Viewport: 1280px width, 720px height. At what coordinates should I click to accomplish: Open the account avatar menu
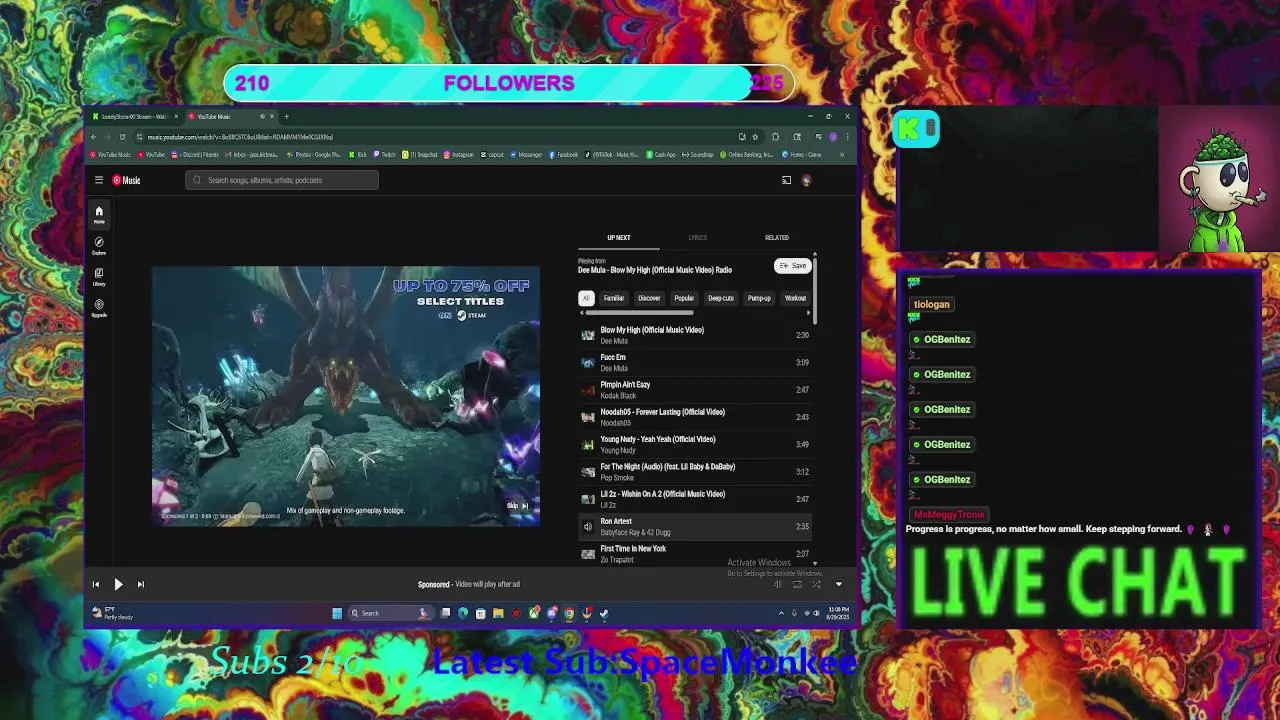[x=806, y=180]
